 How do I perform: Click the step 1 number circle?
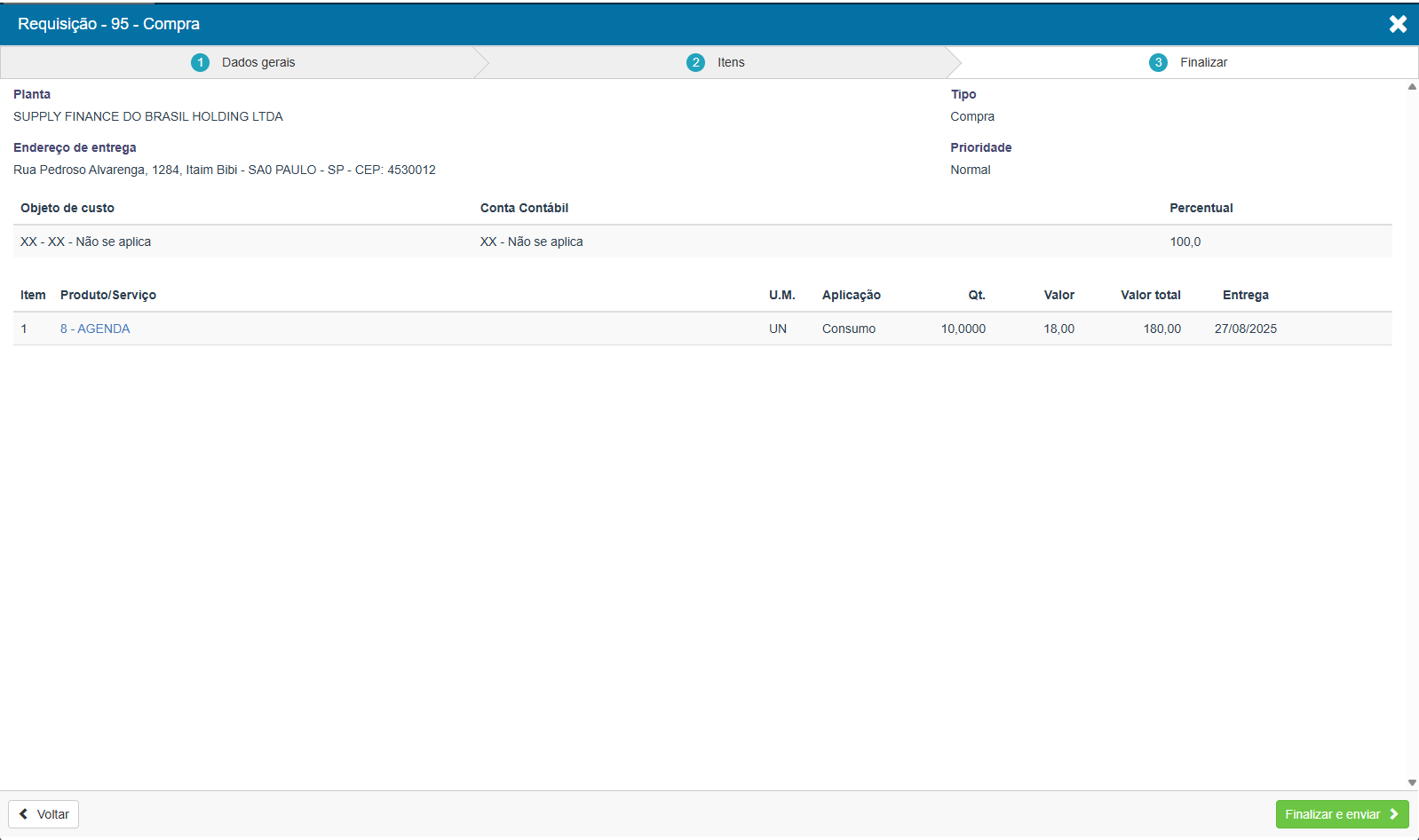click(200, 62)
